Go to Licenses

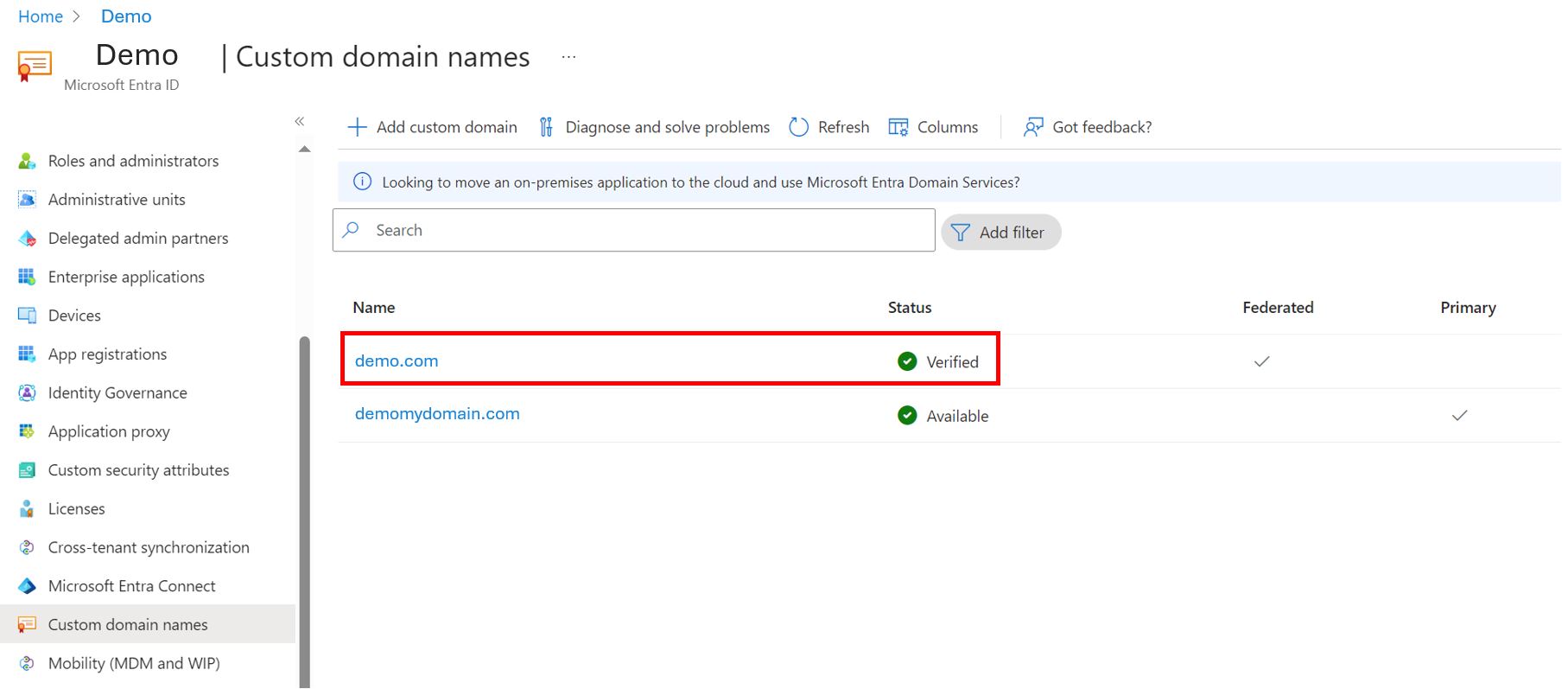[x=77, y=509]
